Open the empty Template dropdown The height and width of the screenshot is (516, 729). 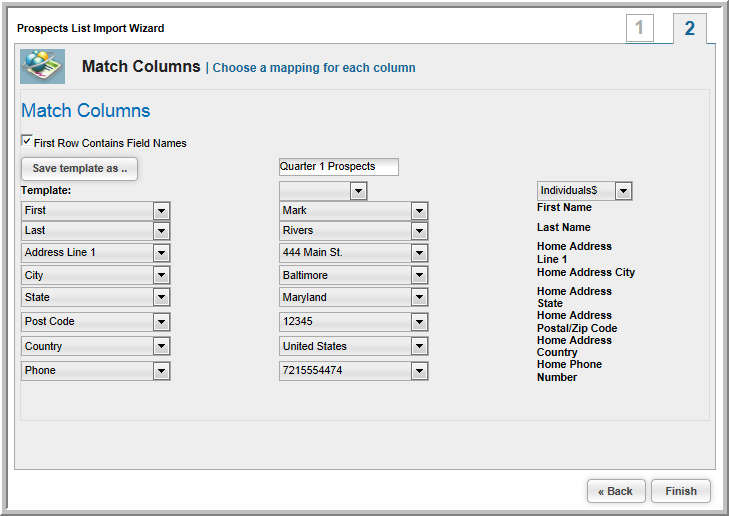(x=323, y=191)
